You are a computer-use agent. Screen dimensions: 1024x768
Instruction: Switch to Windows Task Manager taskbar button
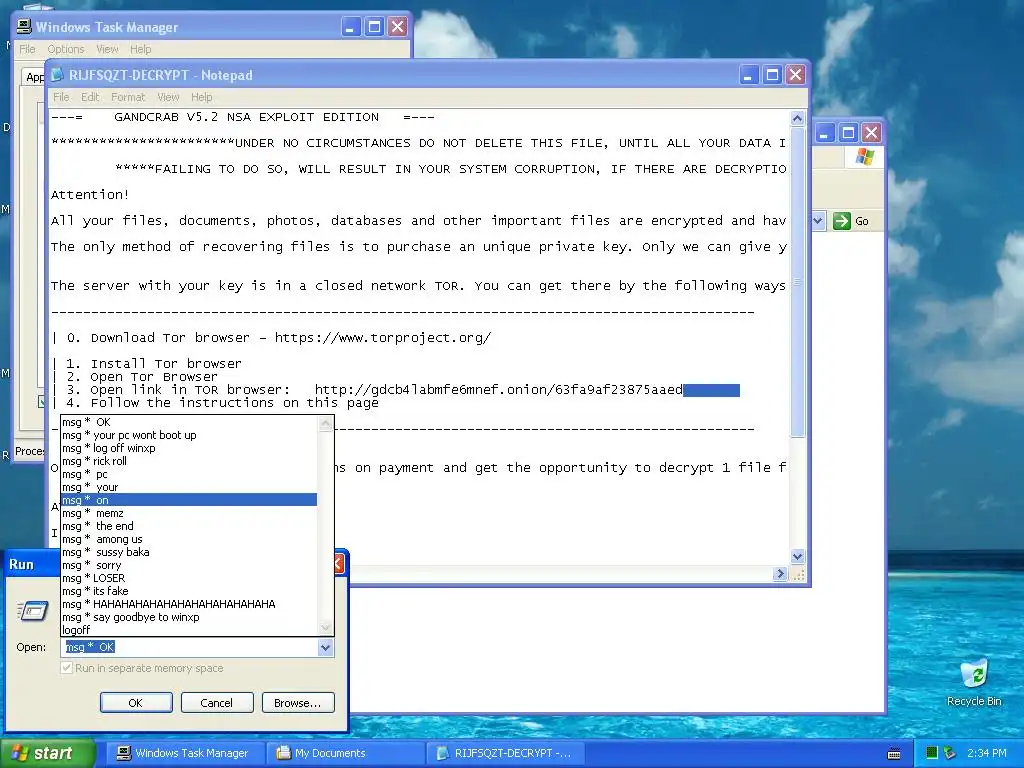pos(185,753)
